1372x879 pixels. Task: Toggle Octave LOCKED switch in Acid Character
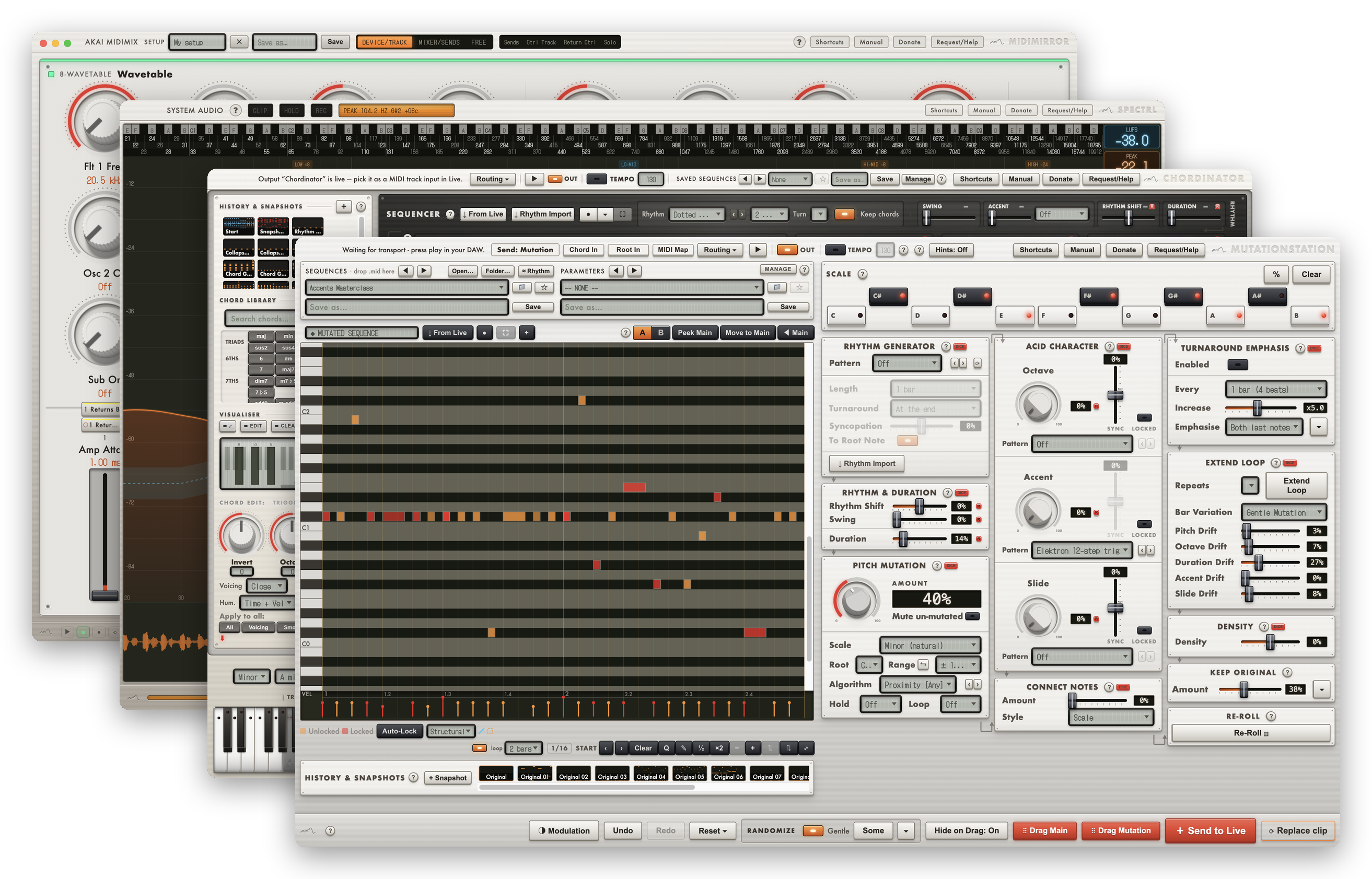(x=1144, y=418)
